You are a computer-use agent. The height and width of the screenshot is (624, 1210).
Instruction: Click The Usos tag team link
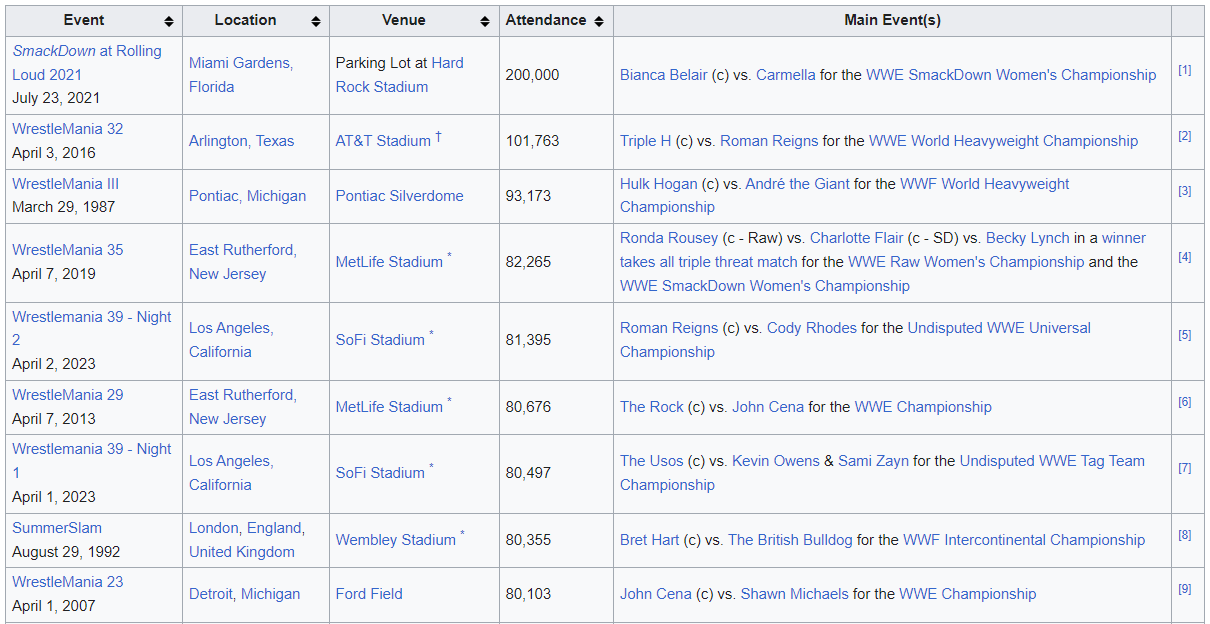tap(652, 460)
